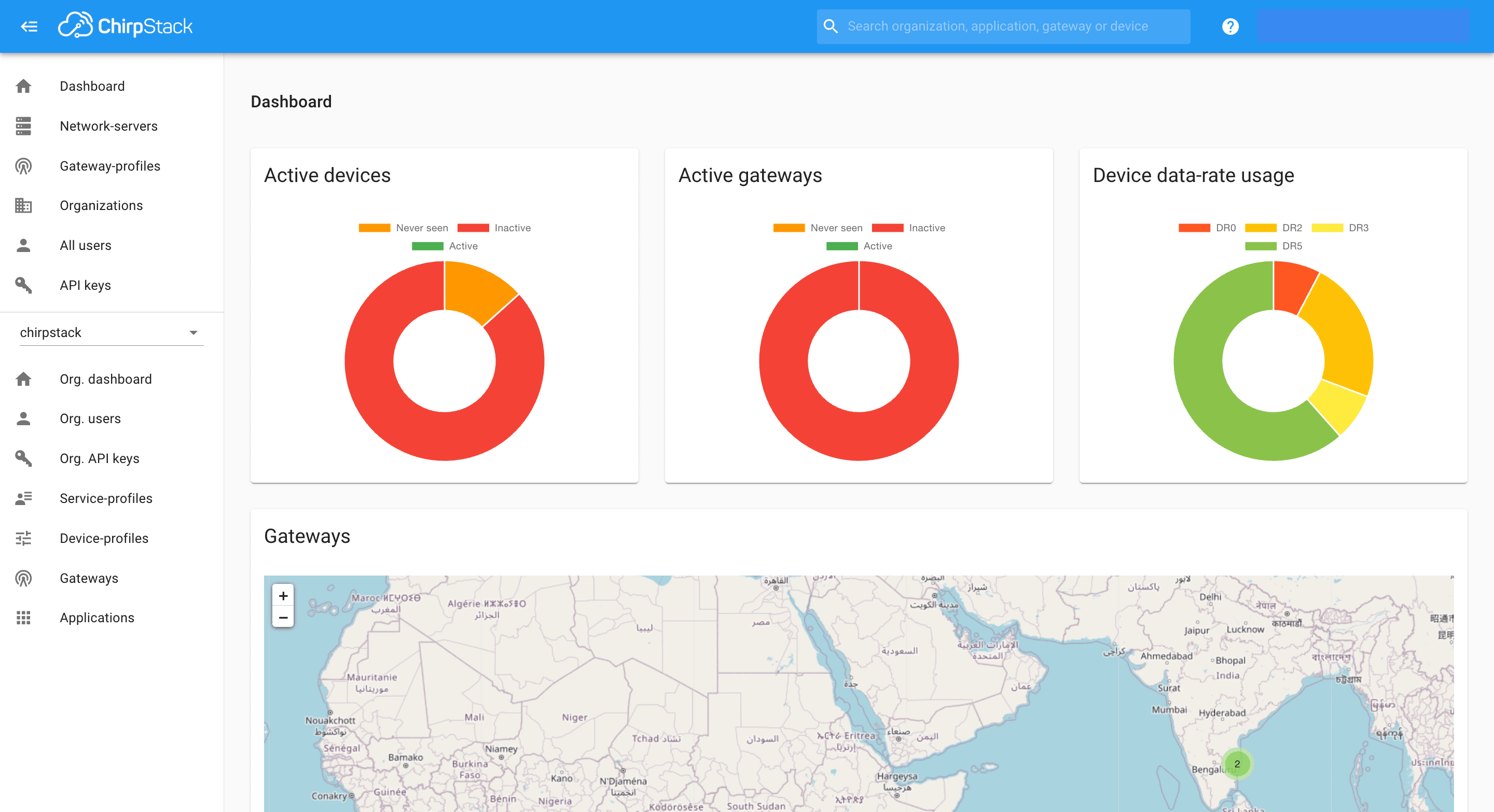Focus the search organization, application, gateway field
Viewport: 1494px width, 812px height.
pos(1003,26)
